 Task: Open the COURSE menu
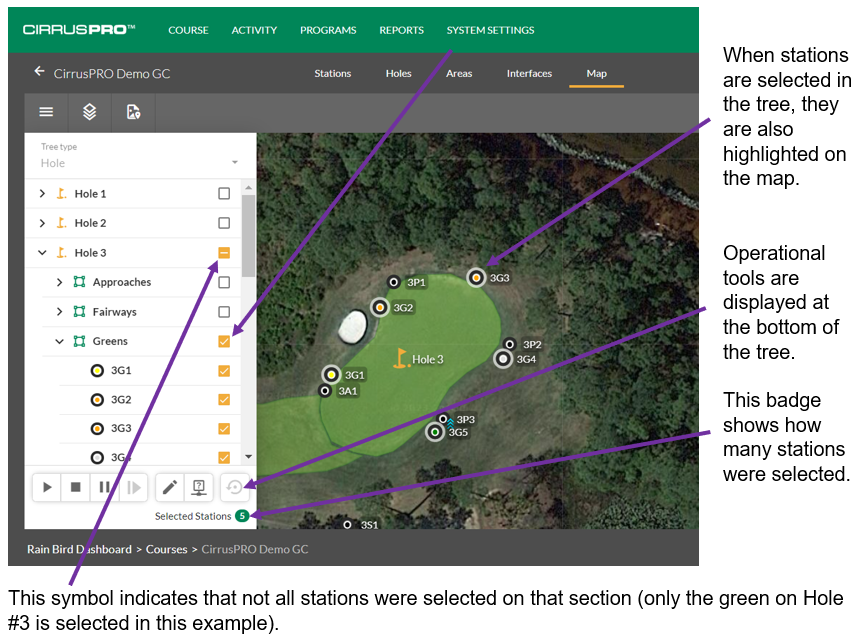click(x=188, y=30)
